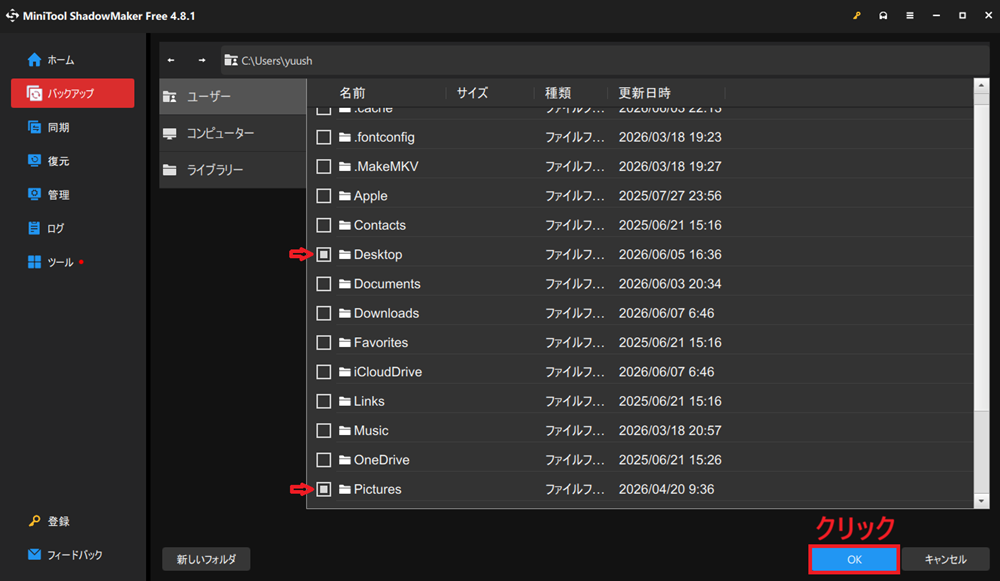Click the iCloudDrive folder icon
1000x581 pixels.
(345, 372)
